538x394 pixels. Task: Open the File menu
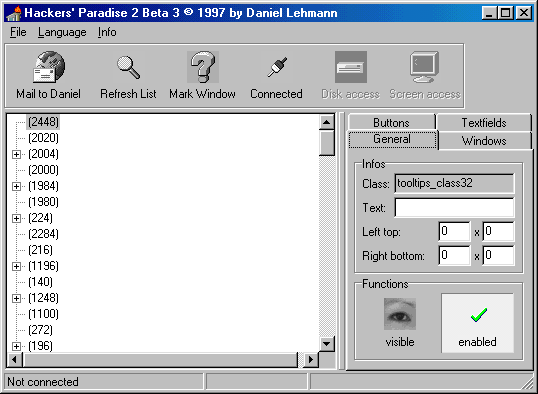coord(18,32)
